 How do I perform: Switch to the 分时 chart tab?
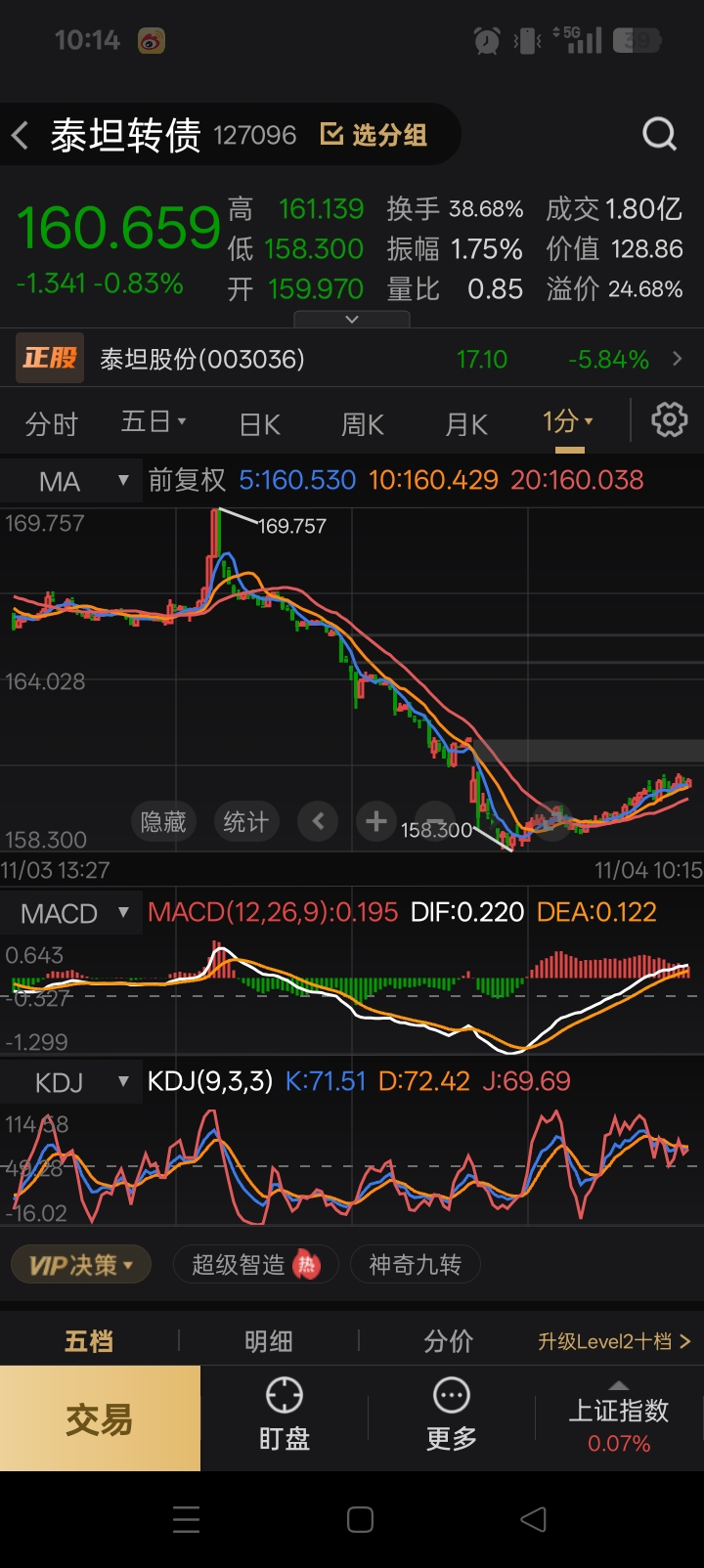pyautogui.click(x=51, y=423)
